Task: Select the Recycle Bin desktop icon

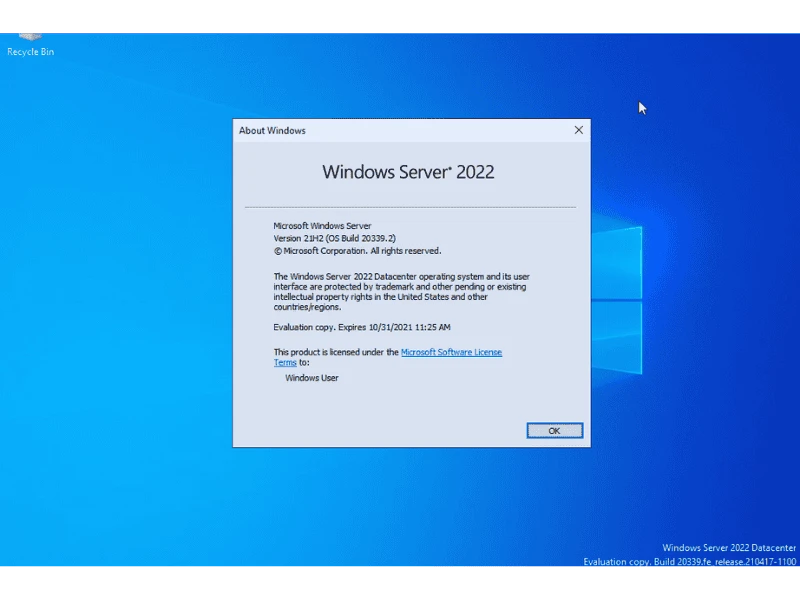Action: [31, 45]
